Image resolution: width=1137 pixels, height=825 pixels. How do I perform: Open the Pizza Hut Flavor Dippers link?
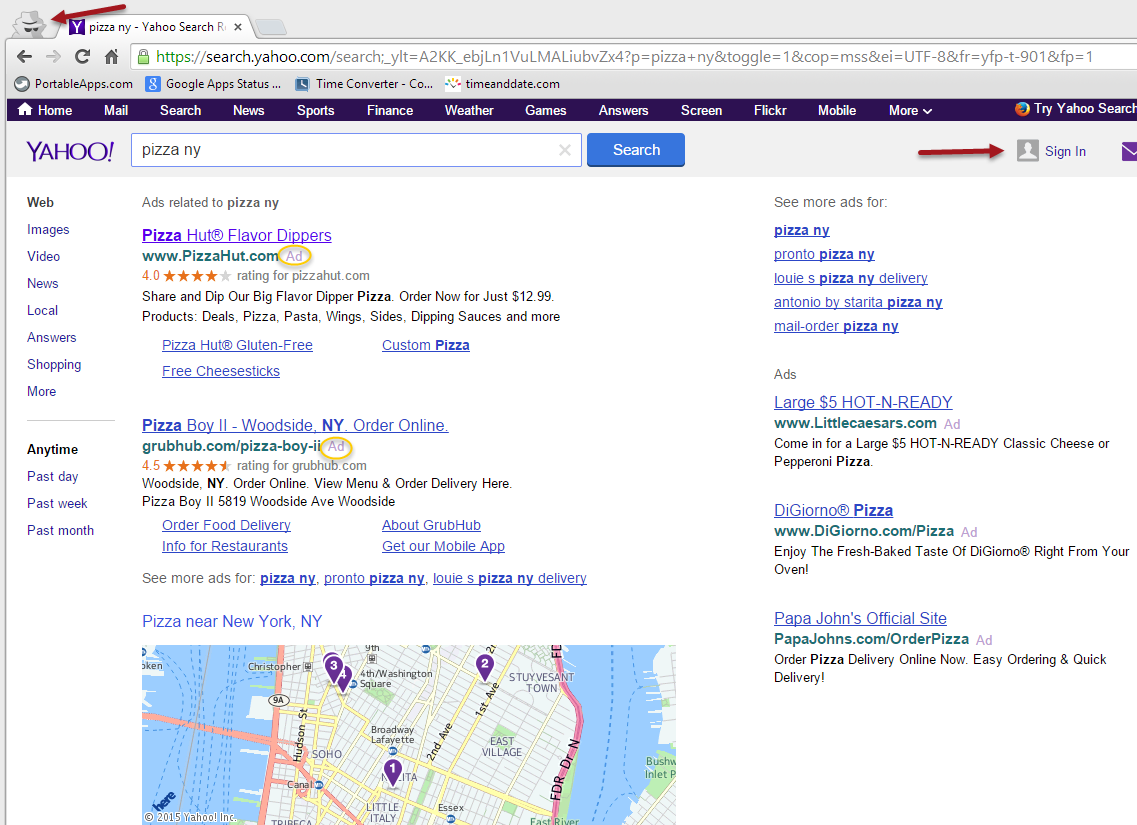(236, 235)
